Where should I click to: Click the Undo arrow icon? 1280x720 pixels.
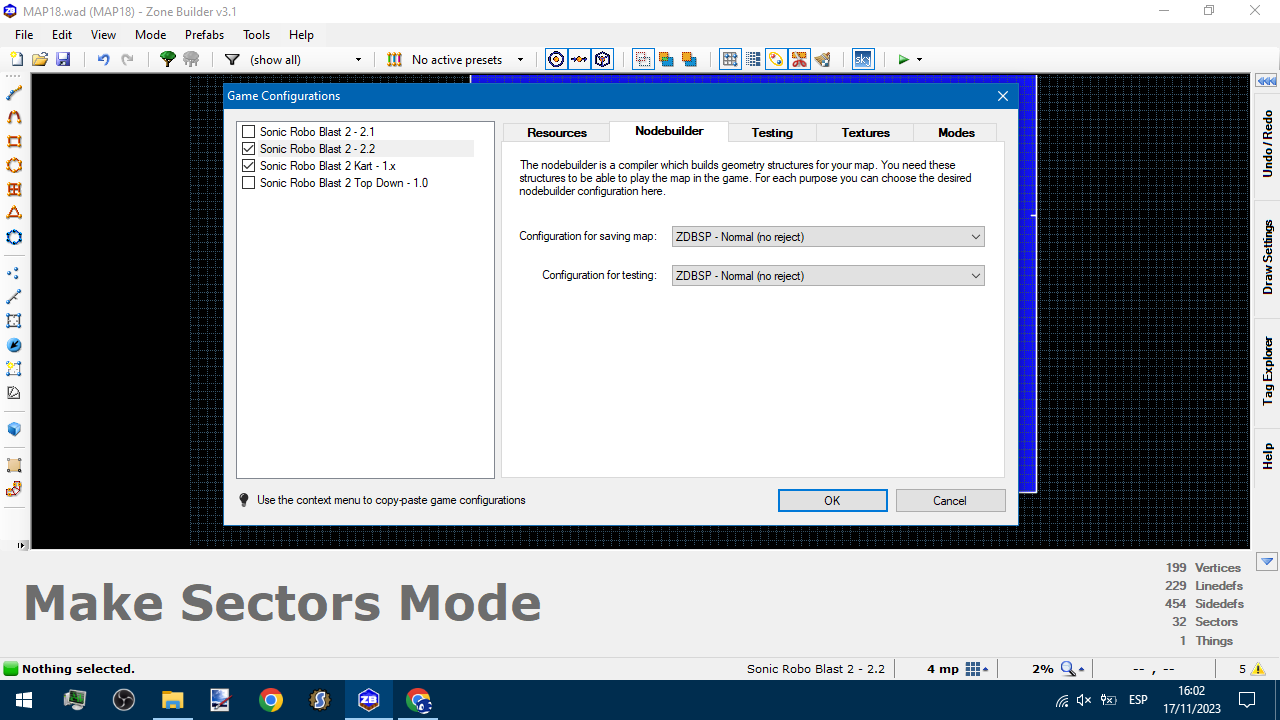[103, 60]
